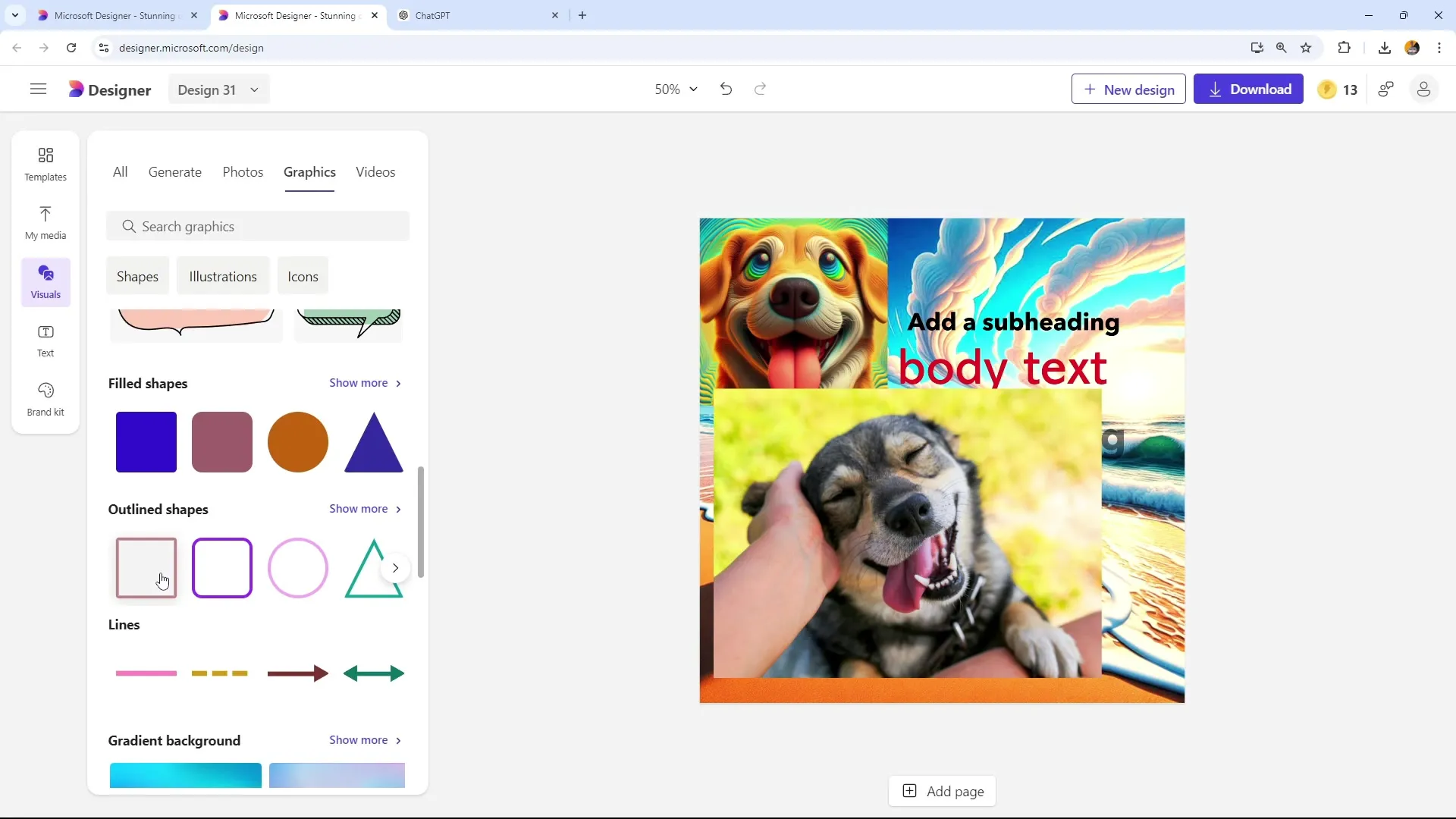1456x819 pixels.
Task: Advance the outlined shapes carousel arrow
Action: pyautogui.click(x=395, y=568)
